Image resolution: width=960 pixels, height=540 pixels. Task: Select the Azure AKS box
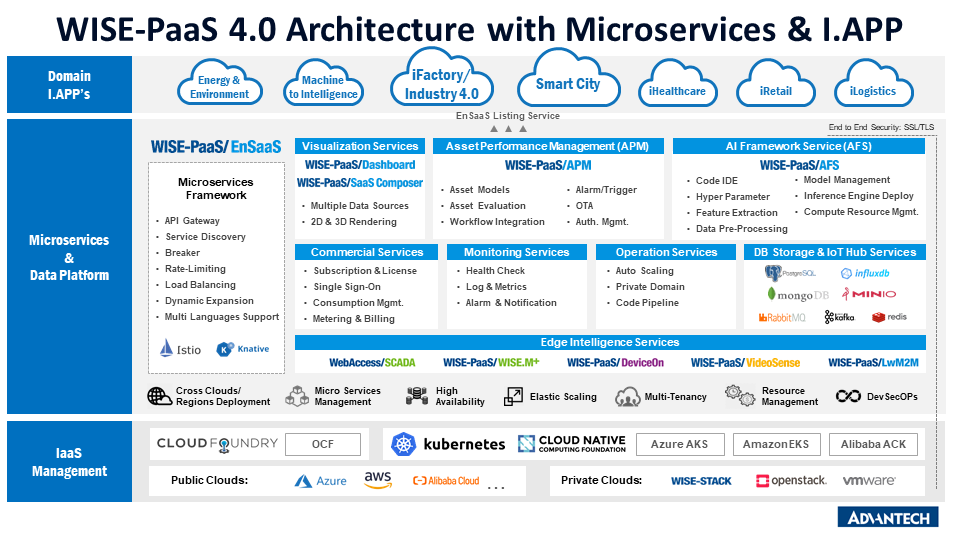pos(680,444)
